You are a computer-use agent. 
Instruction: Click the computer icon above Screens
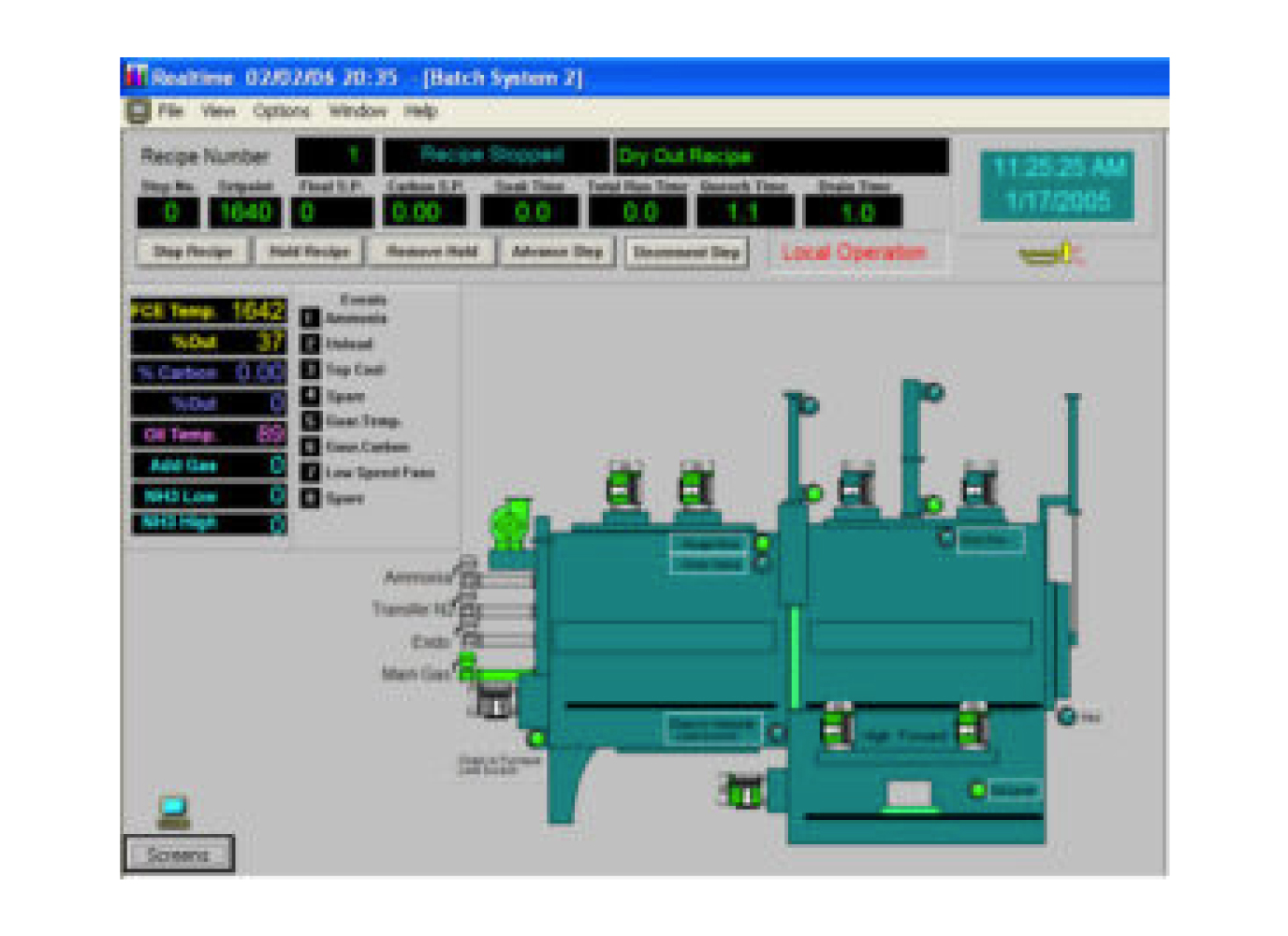click(x=173, y=811)
